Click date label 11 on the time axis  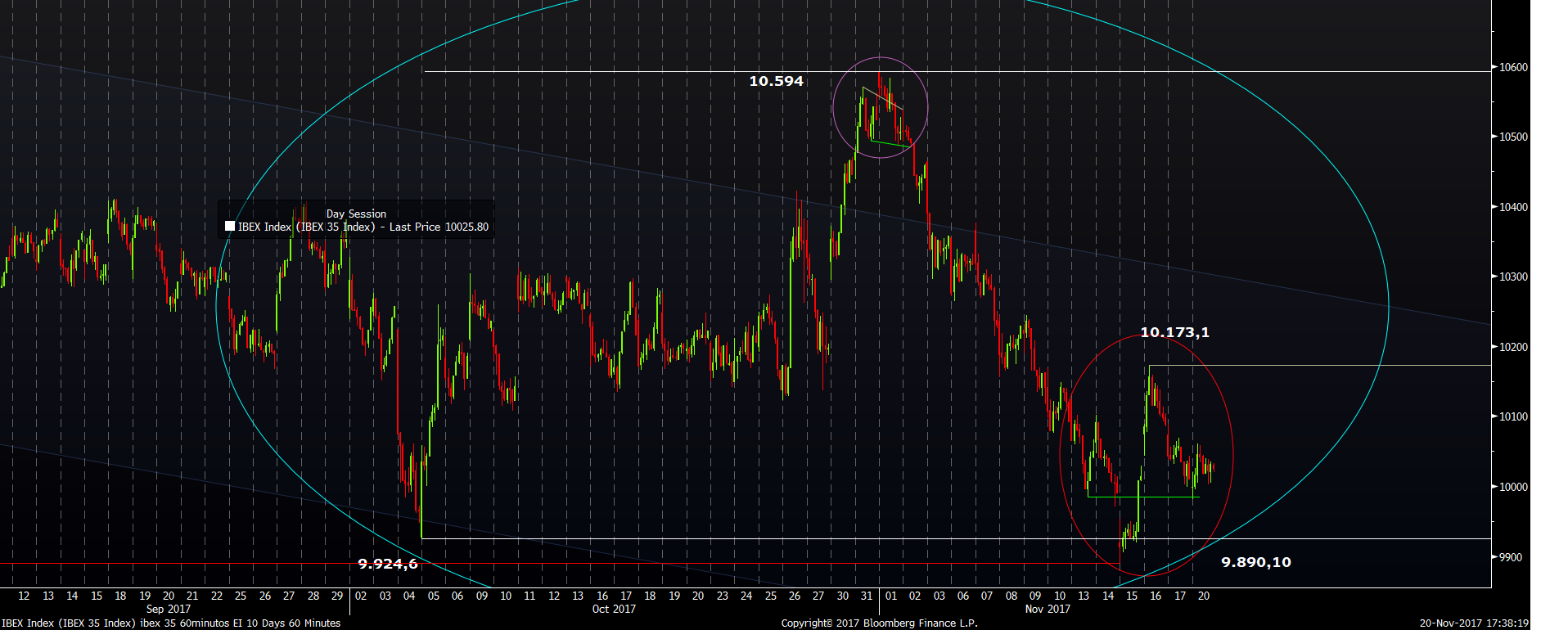click(529, 596)
